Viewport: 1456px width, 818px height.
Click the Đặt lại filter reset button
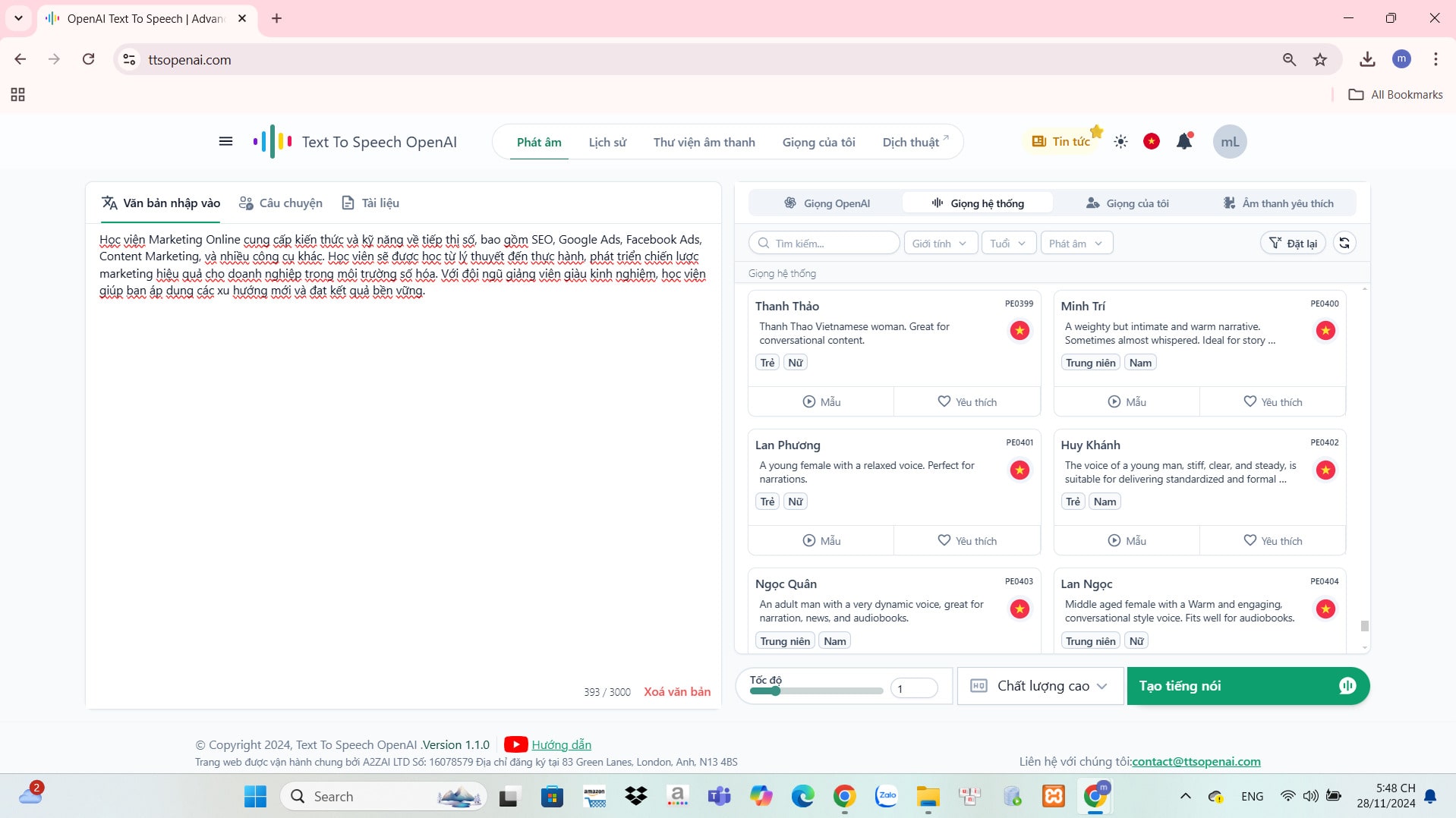pos(1293,243)
